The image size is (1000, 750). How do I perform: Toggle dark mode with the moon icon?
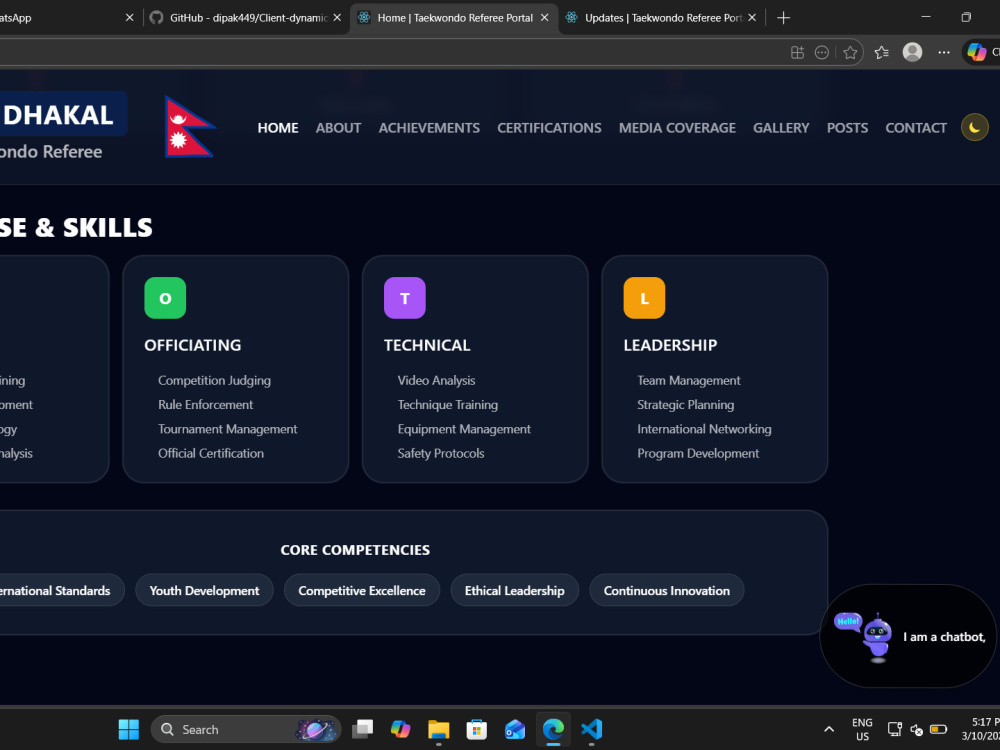pos(974,128)
